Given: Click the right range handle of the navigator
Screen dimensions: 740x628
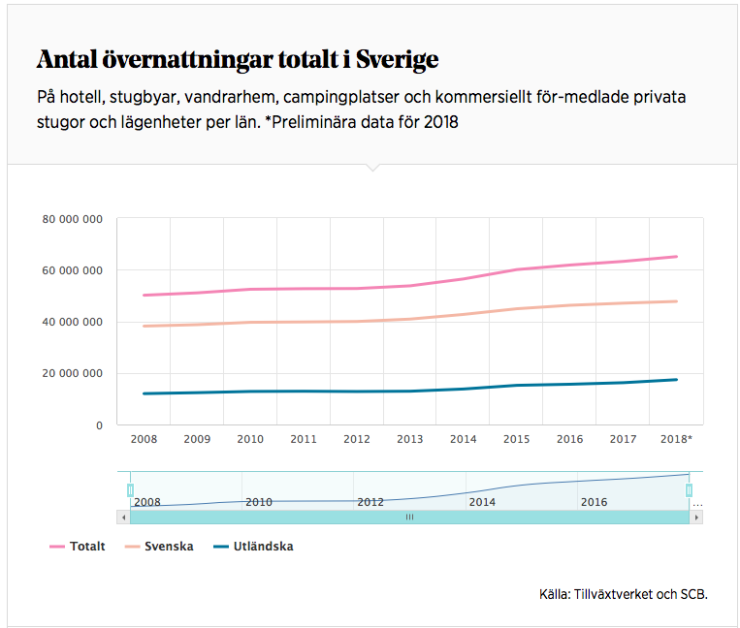Looking at the screenshot, I should 689,490.
